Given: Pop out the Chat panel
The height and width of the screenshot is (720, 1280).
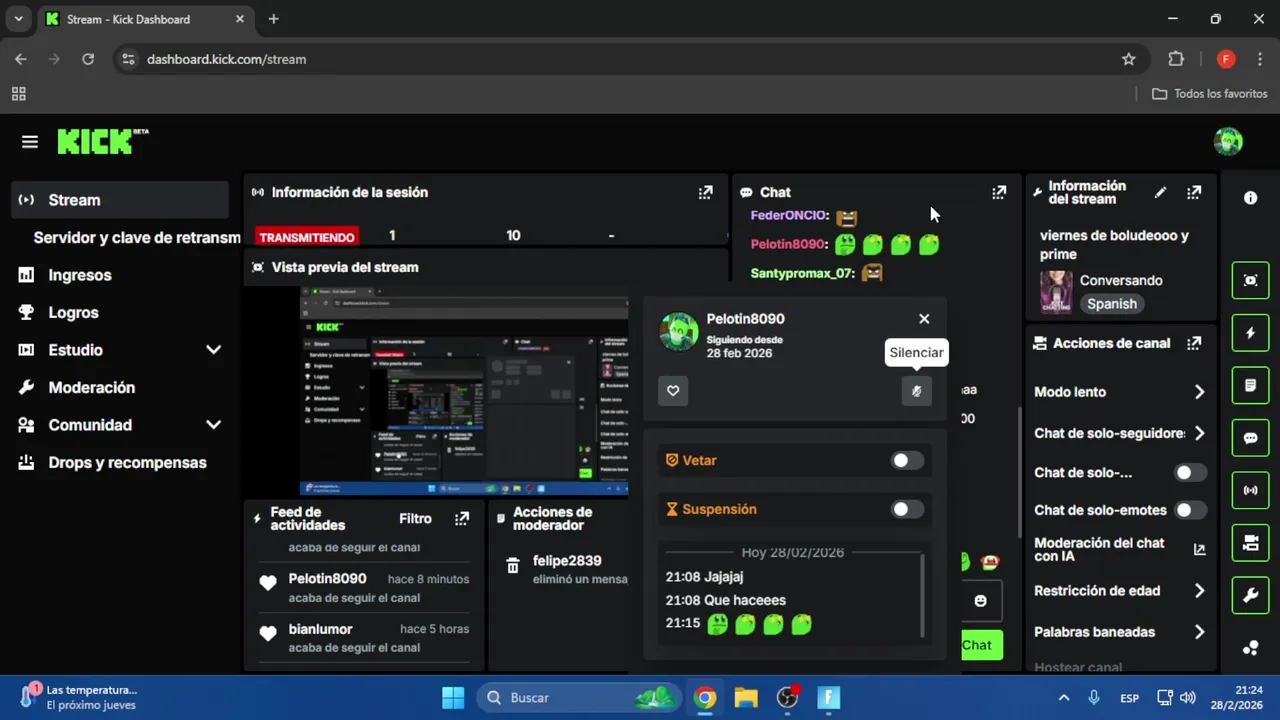Looking at the screenshot, I should (999, 192).
